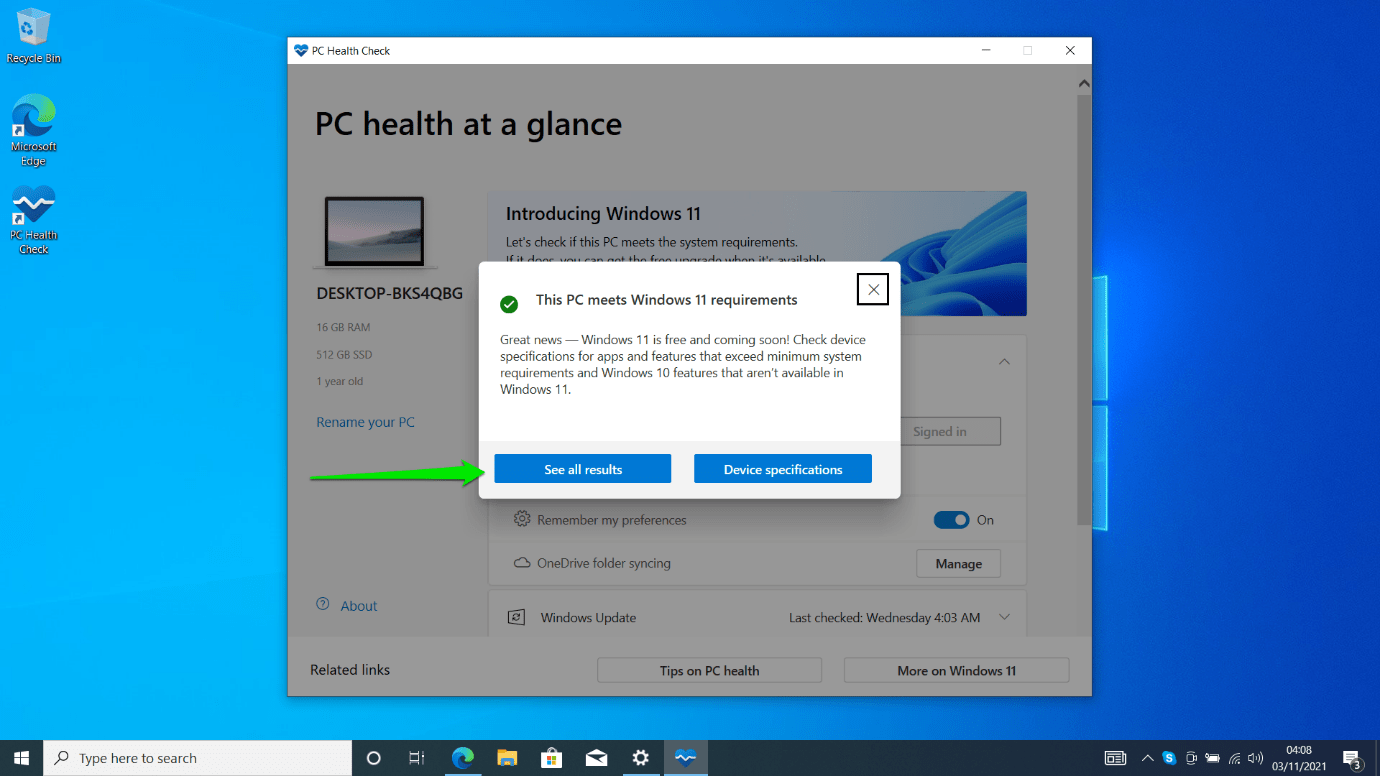Click the scrollbar up arrow
The width and height of the screenshot is (1380, 776).
(x=1084, y=84)
